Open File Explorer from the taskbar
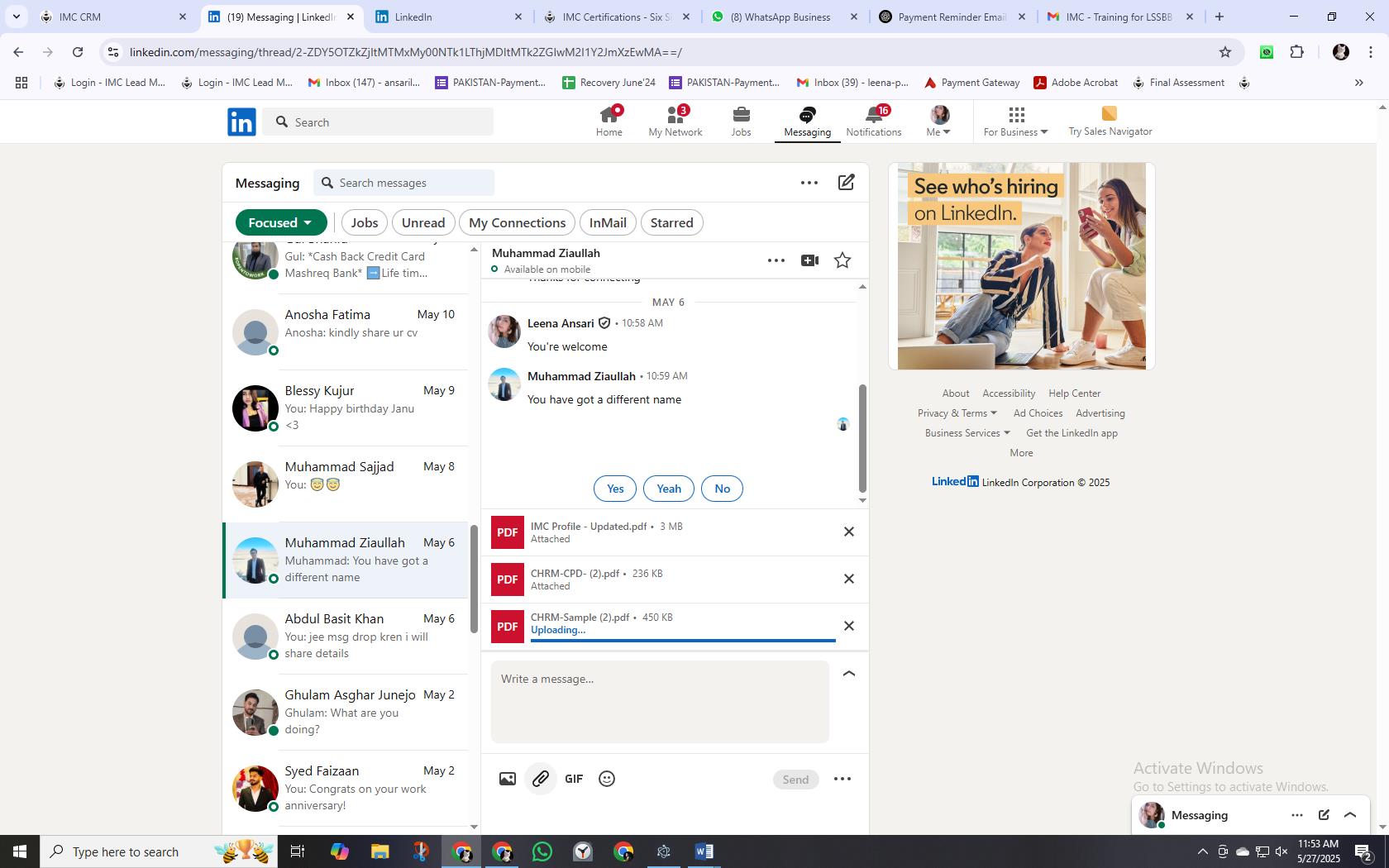The height and width of the screenshot is (868, 1389). [x=379, y=851]
